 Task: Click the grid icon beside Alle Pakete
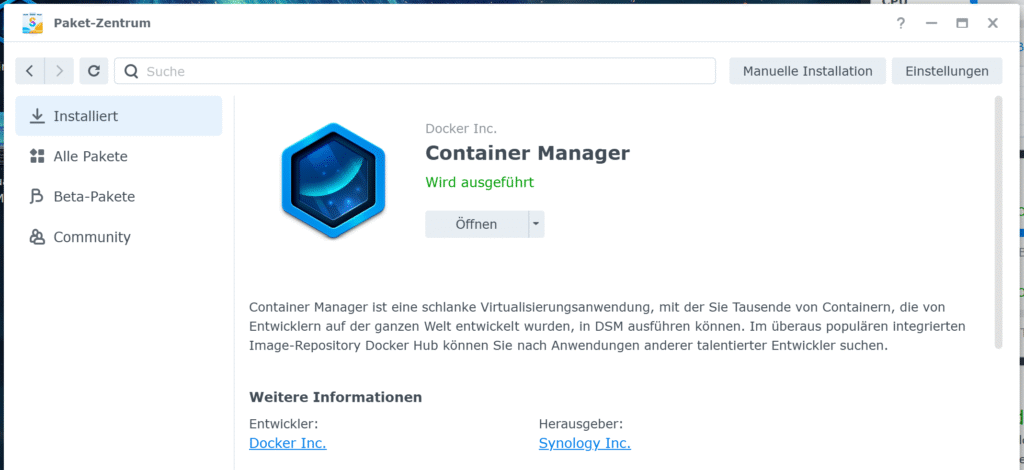[x=37, y=156]
